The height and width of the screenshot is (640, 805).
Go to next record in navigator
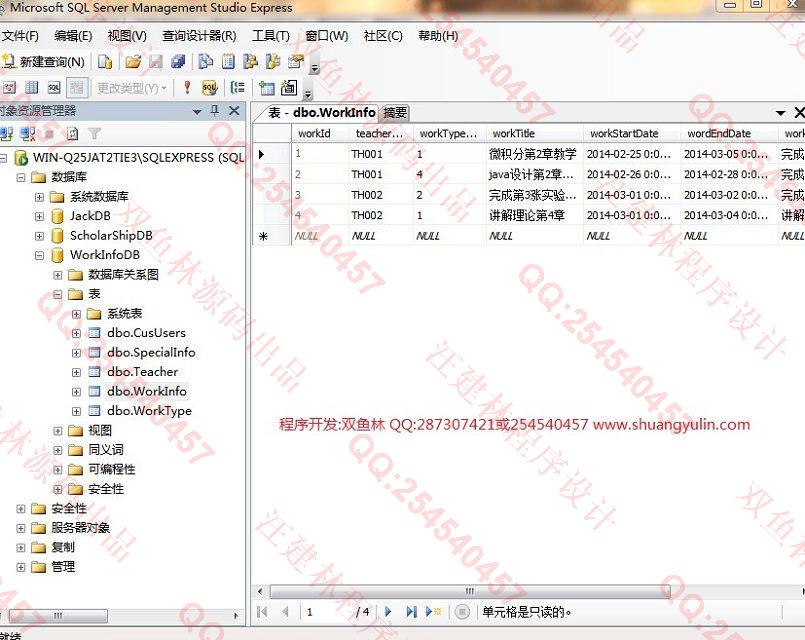coord(388,611)
